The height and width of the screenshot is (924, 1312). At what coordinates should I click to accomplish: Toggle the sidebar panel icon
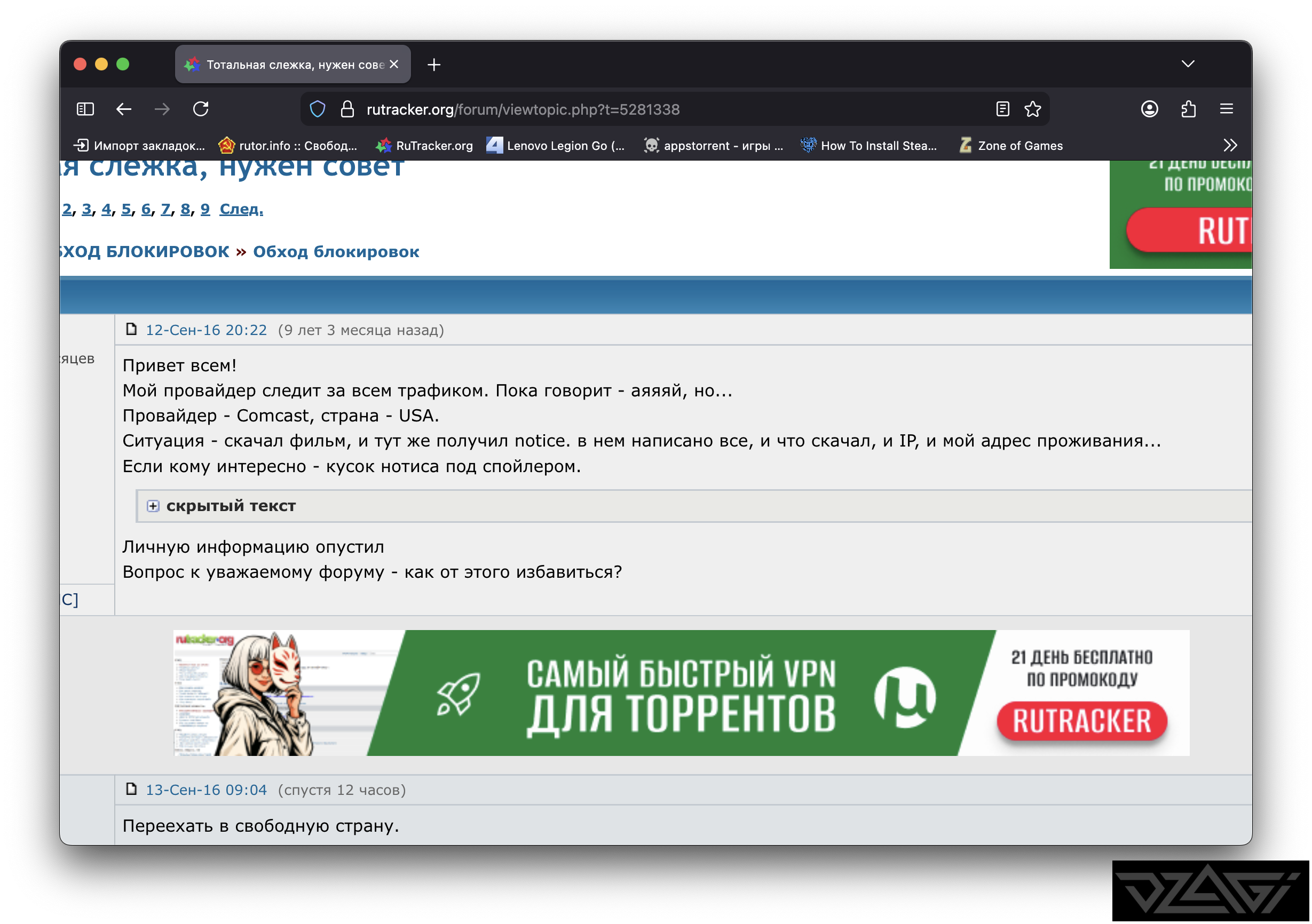85,109
